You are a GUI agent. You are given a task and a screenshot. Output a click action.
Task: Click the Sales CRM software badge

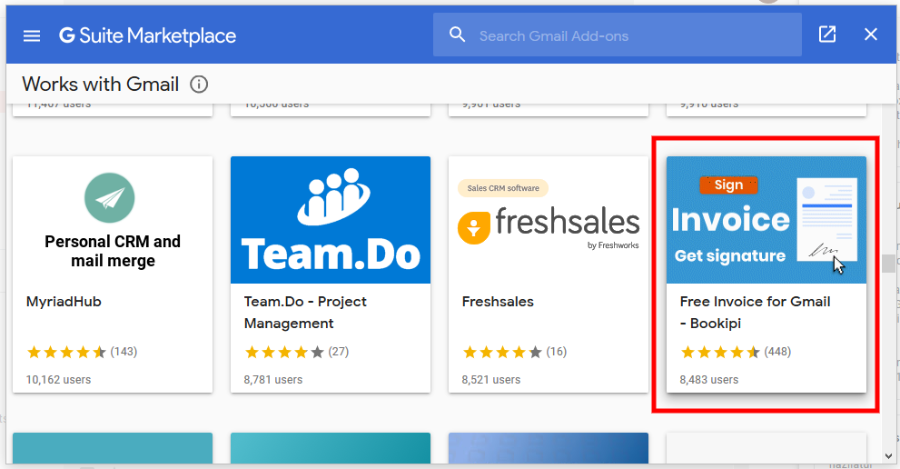503,188
